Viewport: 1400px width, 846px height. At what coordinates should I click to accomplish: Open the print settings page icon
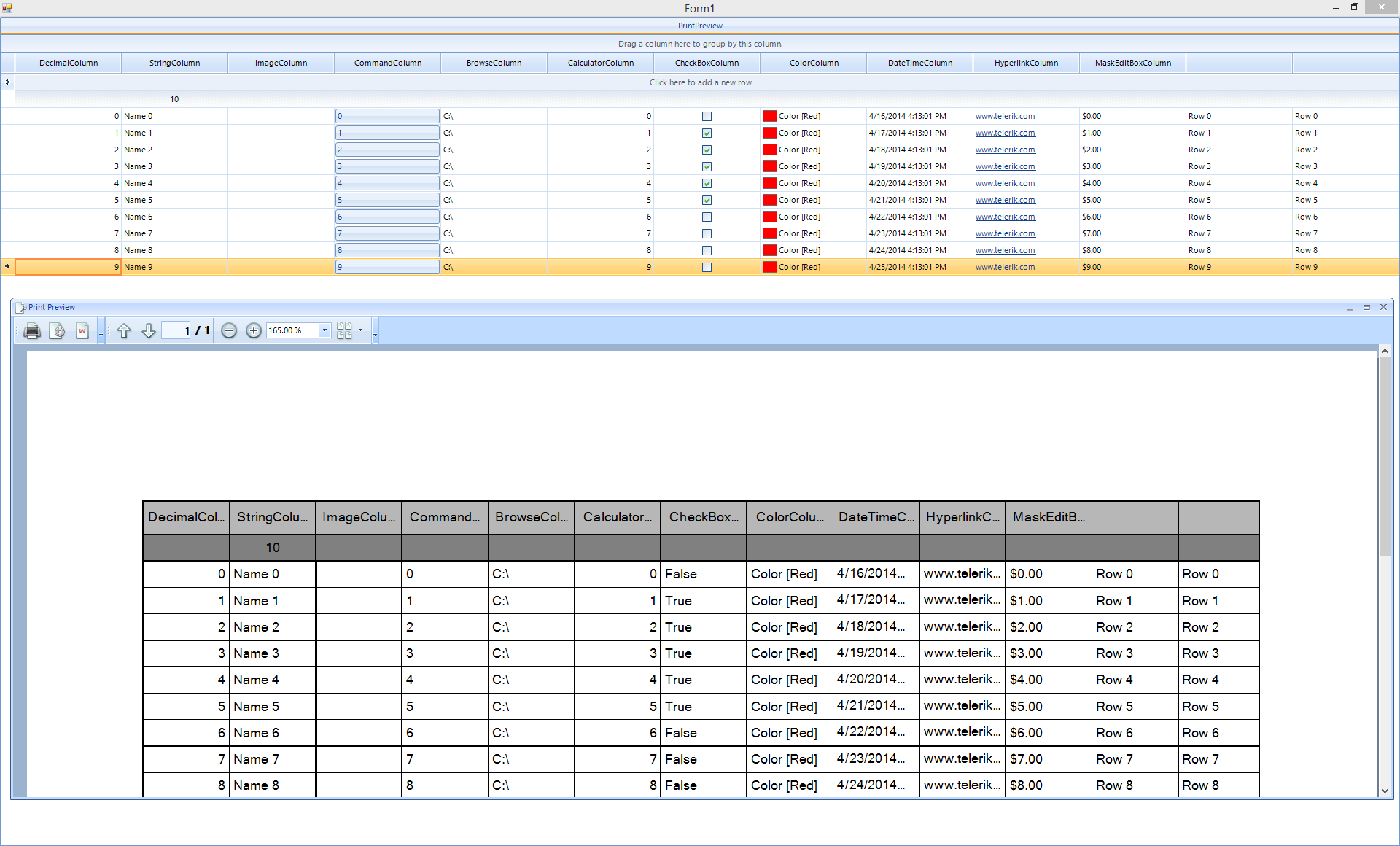click(x=57, y=331)
